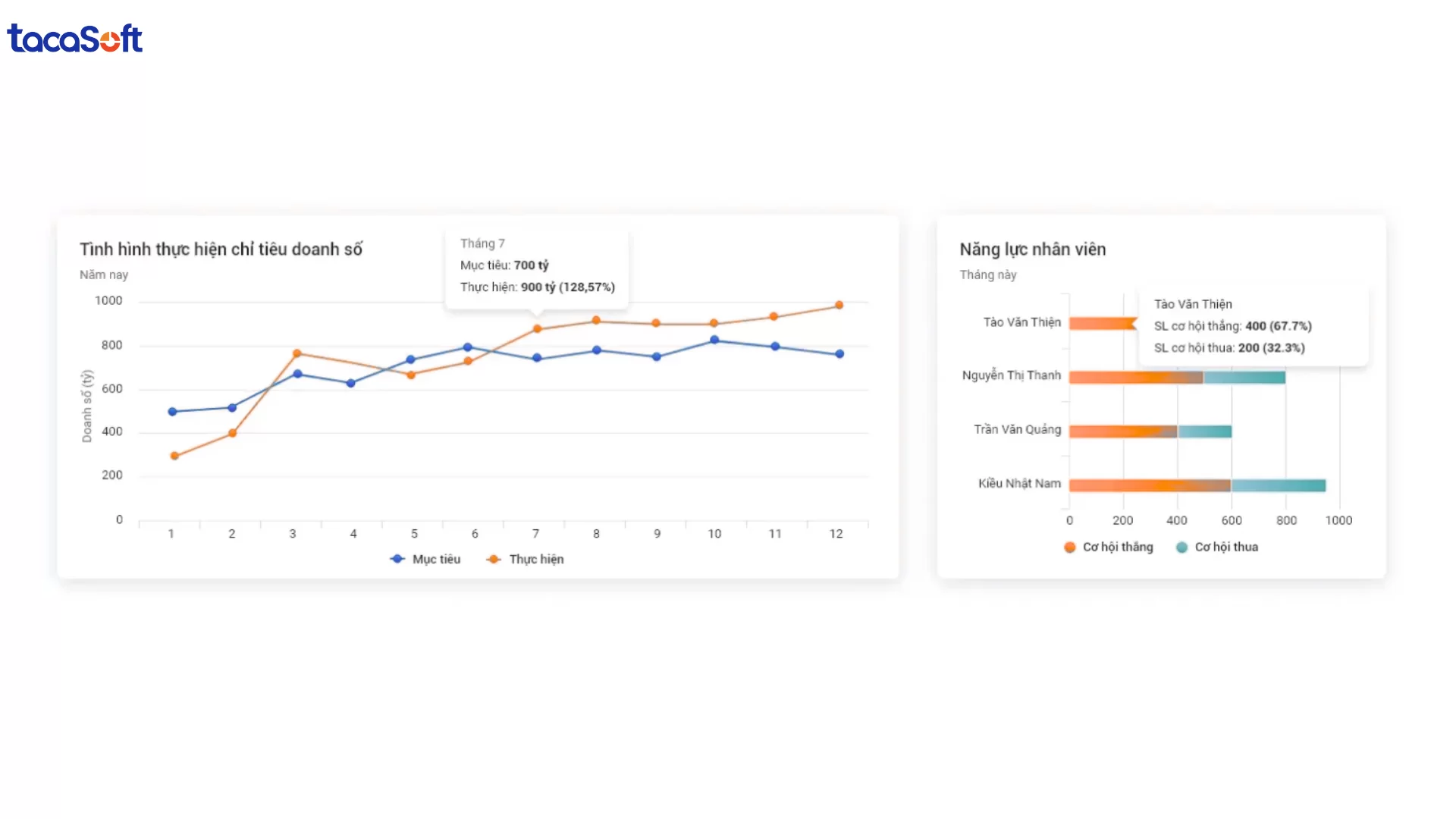Screen dimensions: 1456x819
Task: Select Trần Văn Quảng's orange win bar
Action: [1122, 431]
